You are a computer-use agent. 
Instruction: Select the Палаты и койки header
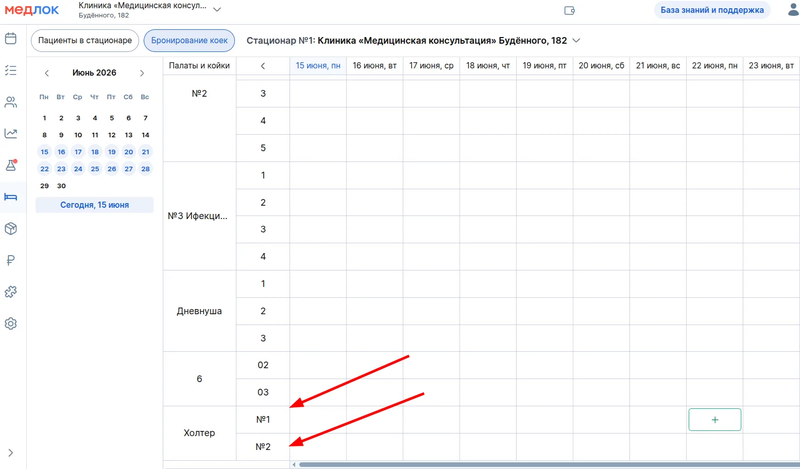pyautogui.click(x=199, y=66)
